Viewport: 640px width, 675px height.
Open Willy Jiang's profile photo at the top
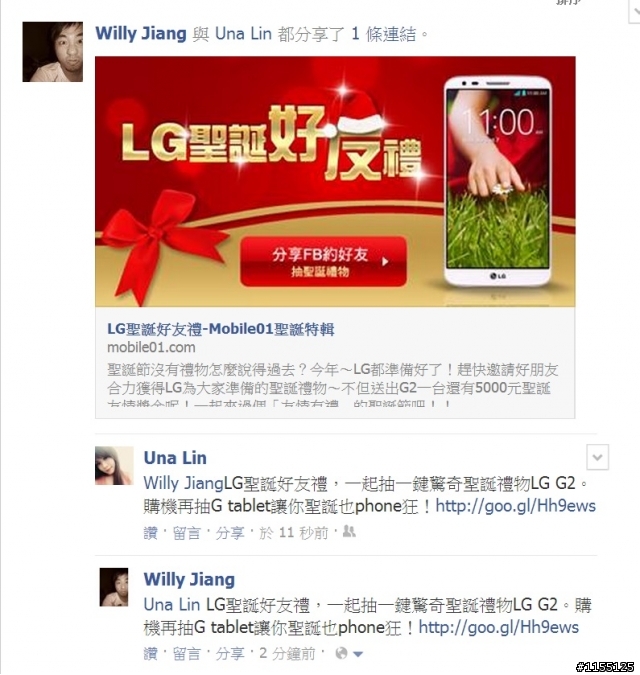pyautogui.click(x=53, y=52)
